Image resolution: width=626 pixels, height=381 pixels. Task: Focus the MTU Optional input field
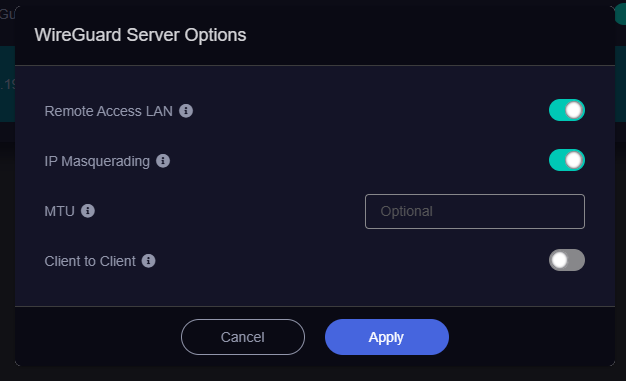tap(475, 211)
